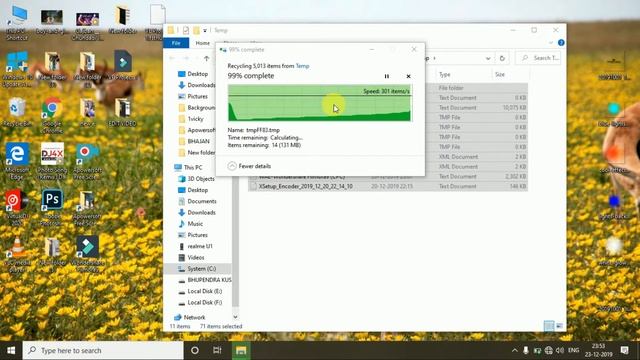Open Downloads under Quick access
Viewport: 640px width, 360px height.
(201, 85)
